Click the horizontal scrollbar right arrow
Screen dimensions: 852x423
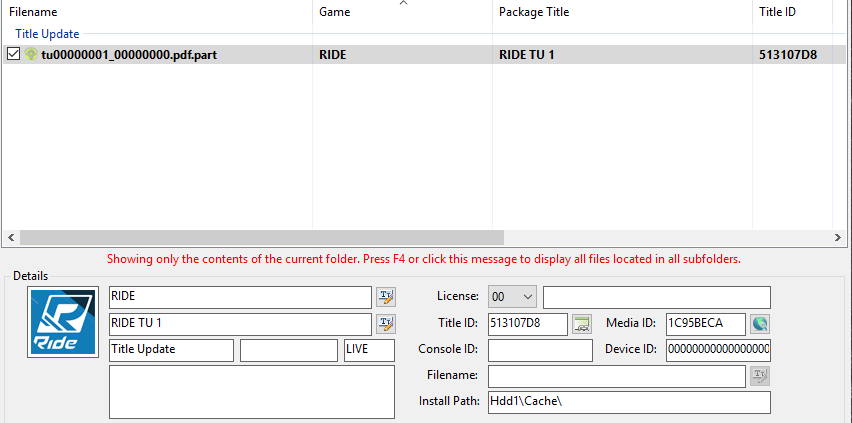pos(839,238)
